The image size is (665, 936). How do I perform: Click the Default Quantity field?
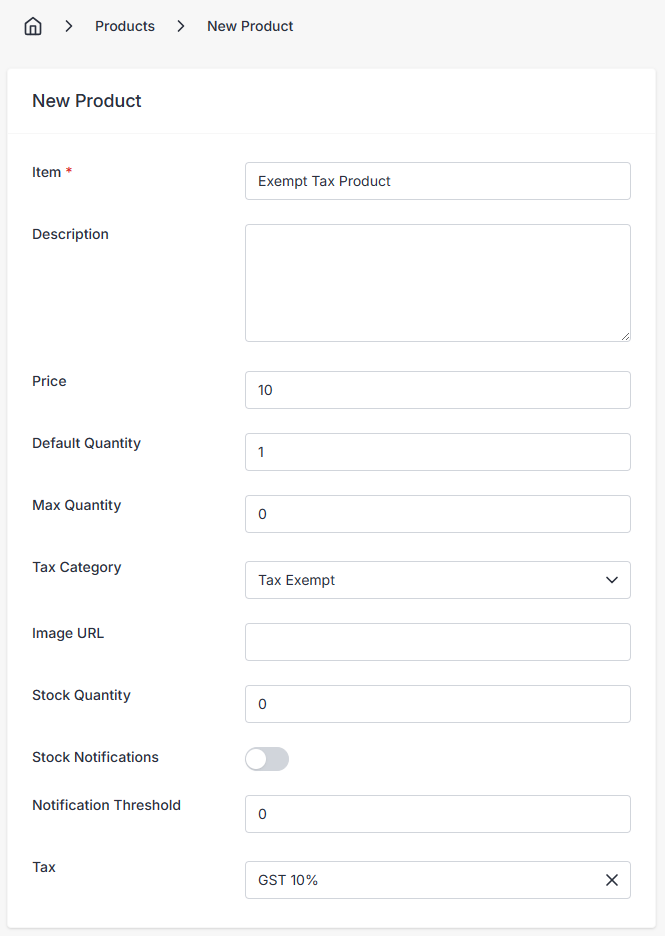437,452
